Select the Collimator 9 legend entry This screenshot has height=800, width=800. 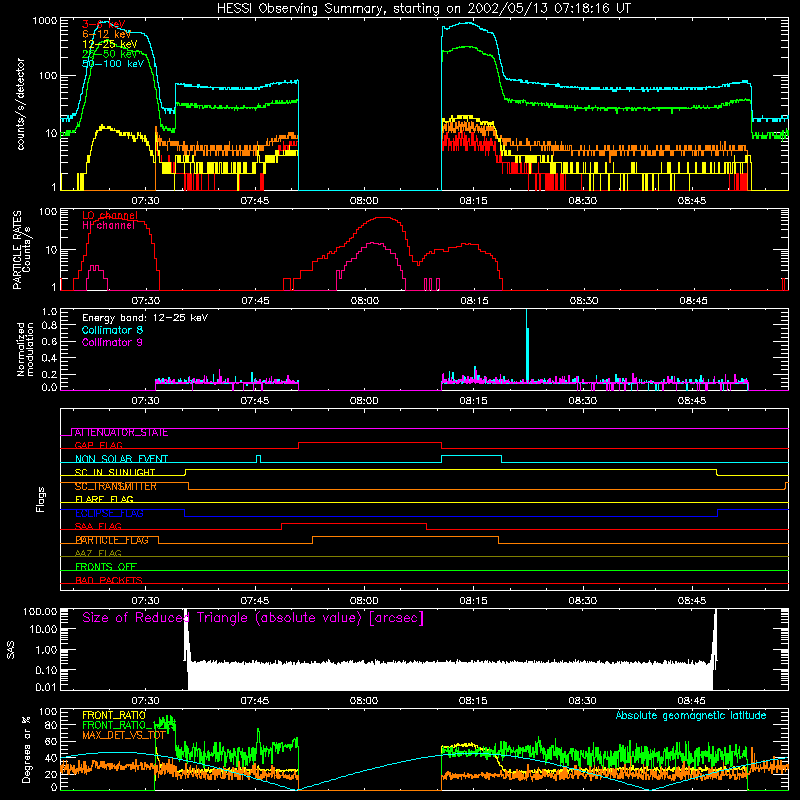(112, 342)
